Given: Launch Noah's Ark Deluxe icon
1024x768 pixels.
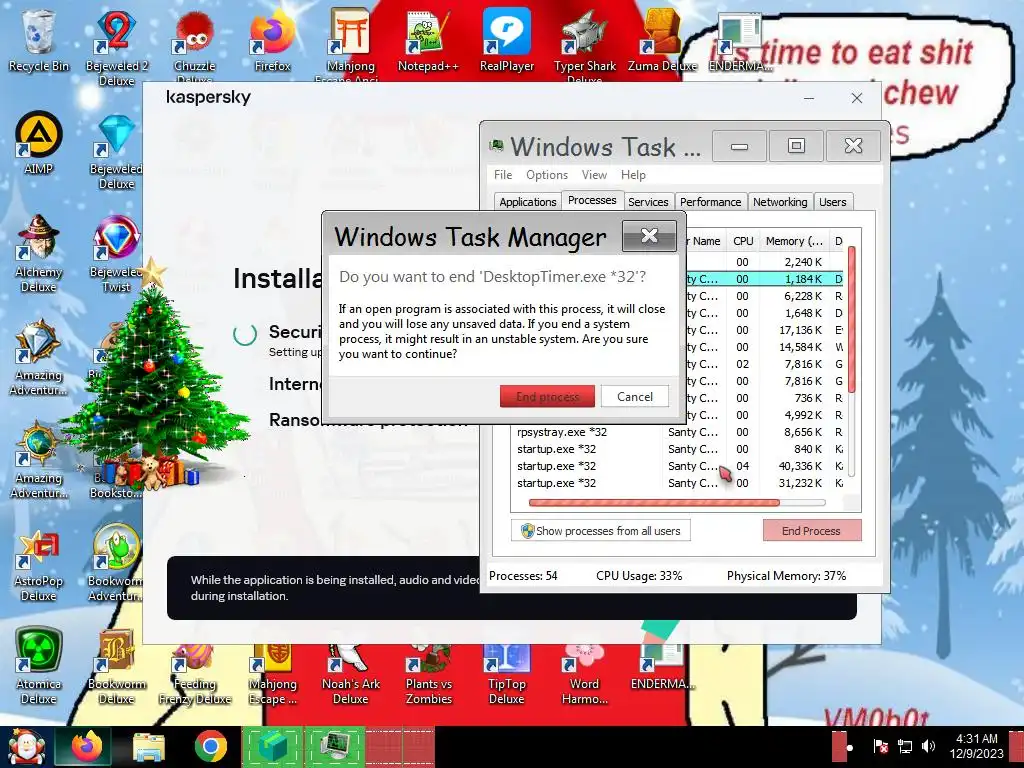Looking at the screenshot, I should 351,675.
